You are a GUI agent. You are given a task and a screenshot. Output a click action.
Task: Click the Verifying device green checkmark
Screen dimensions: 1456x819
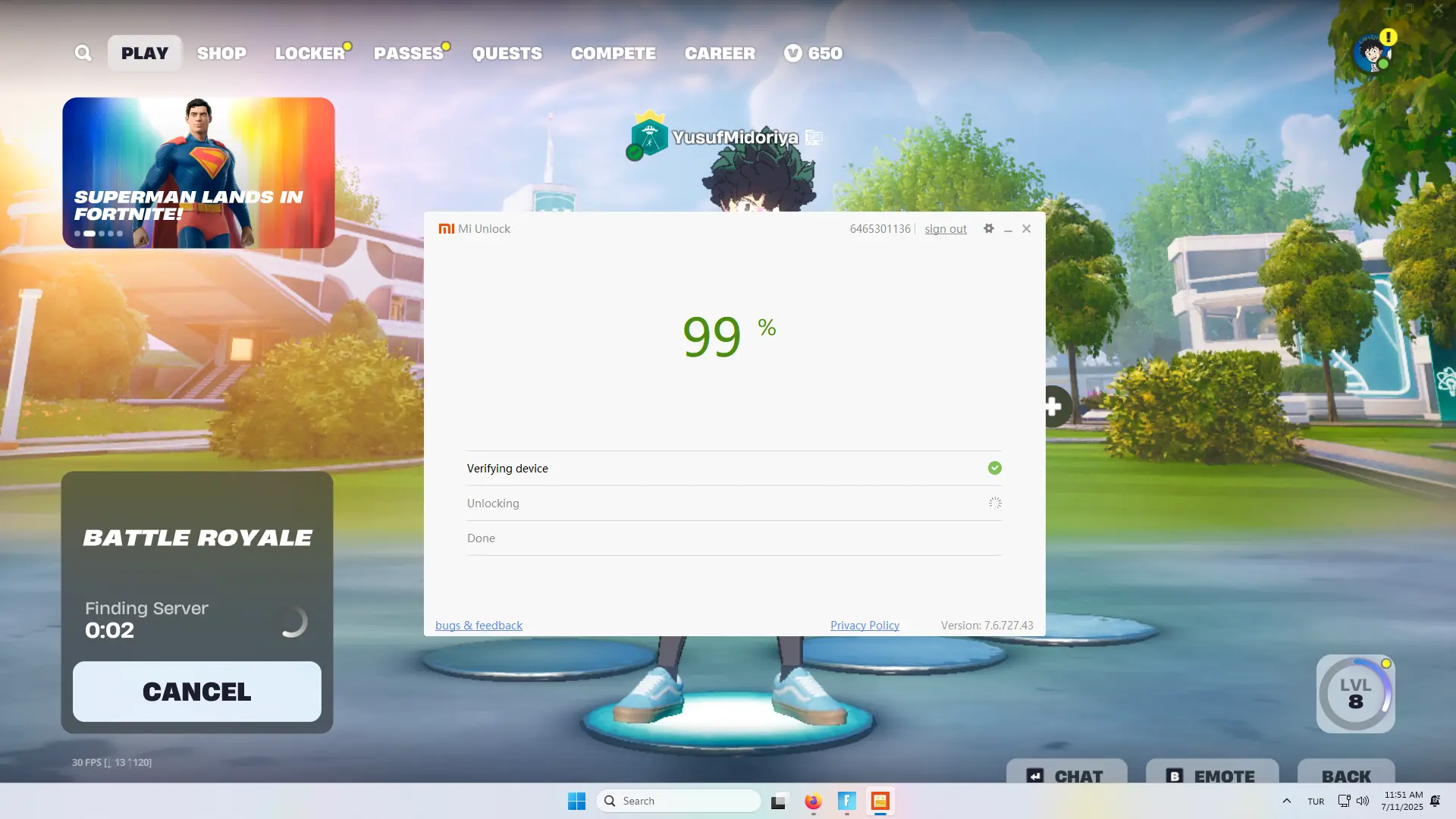click(995, 468)
